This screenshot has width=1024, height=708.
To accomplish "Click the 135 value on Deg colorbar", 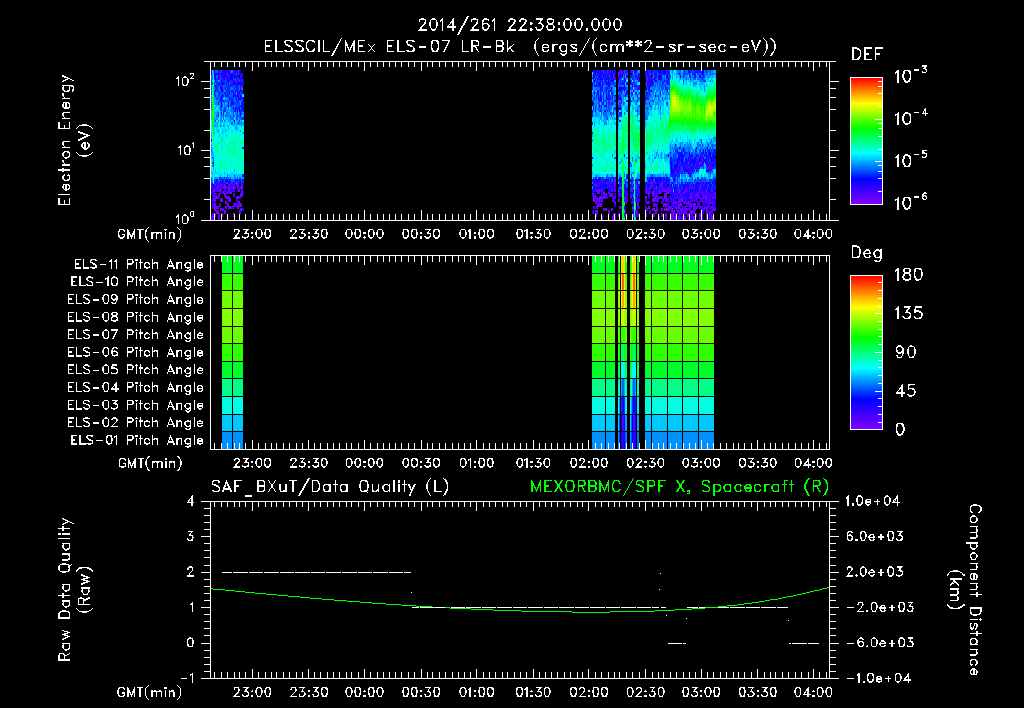I will tap(908, 314).
